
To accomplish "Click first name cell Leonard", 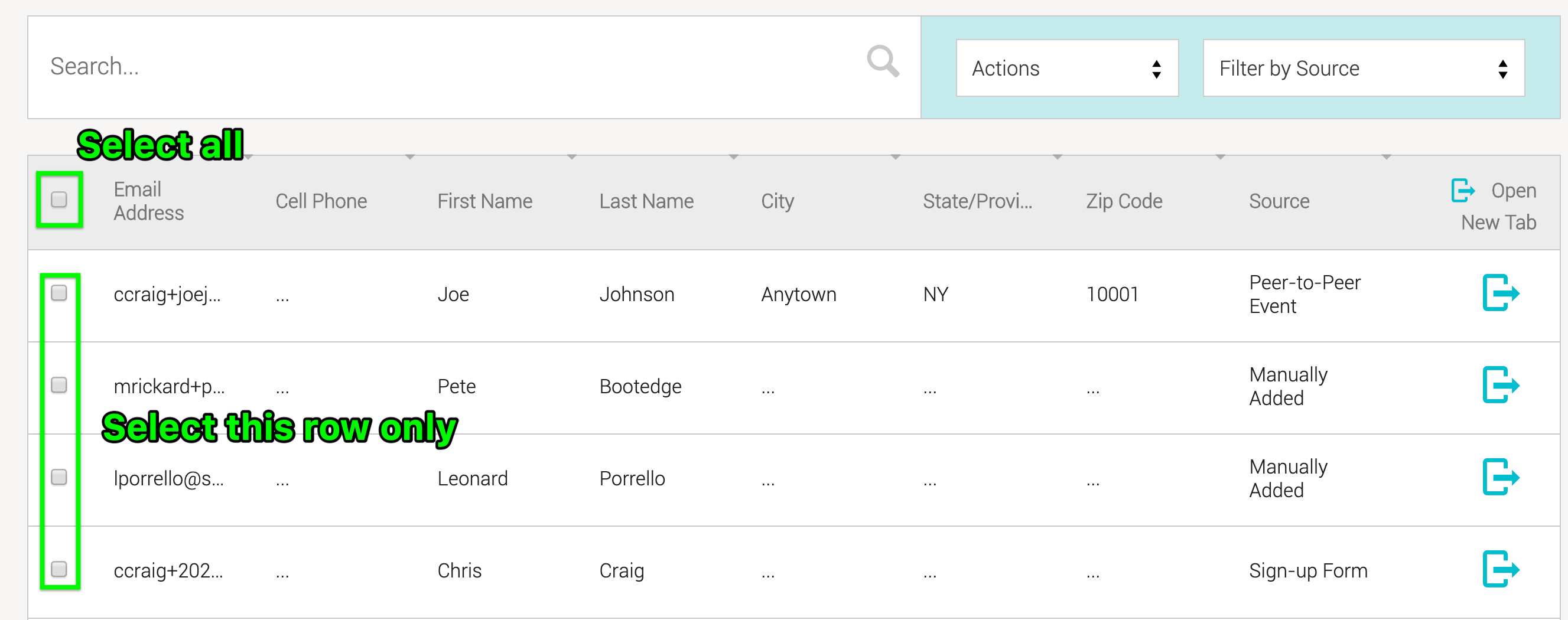I will [x=472, y=479].
